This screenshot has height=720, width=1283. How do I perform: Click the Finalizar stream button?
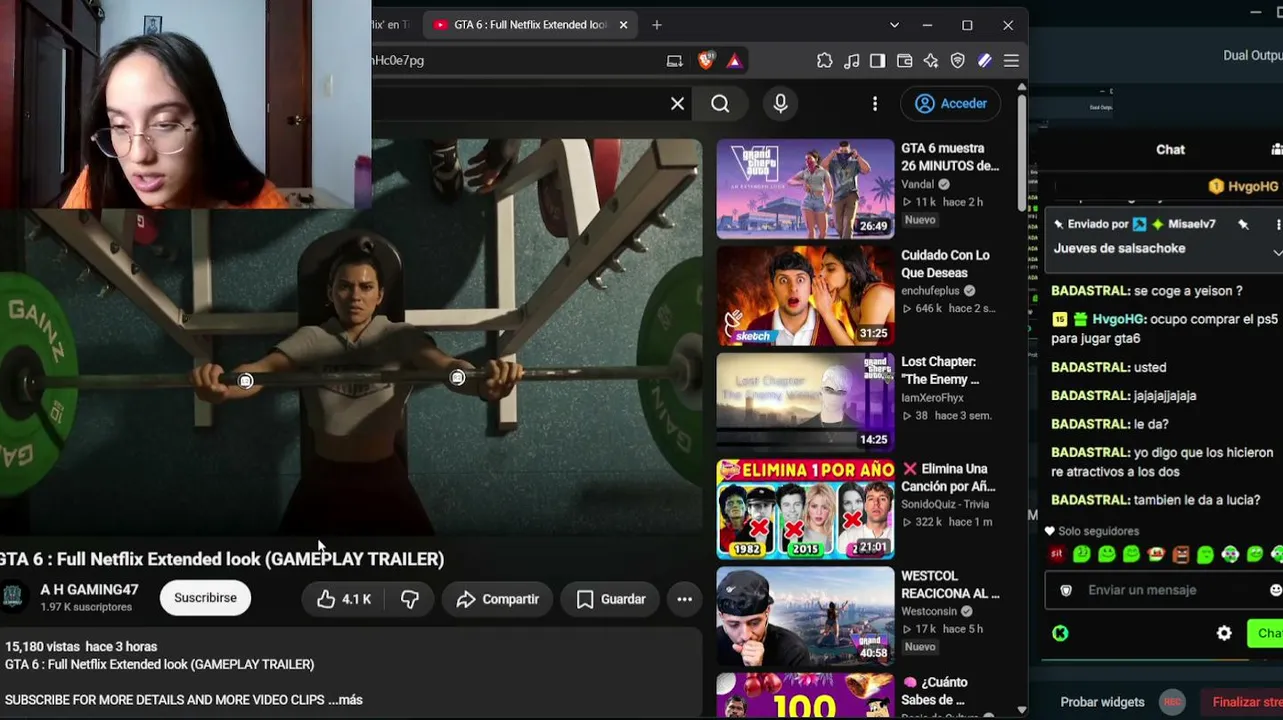pyautogui.click(x=1240, y=702)
